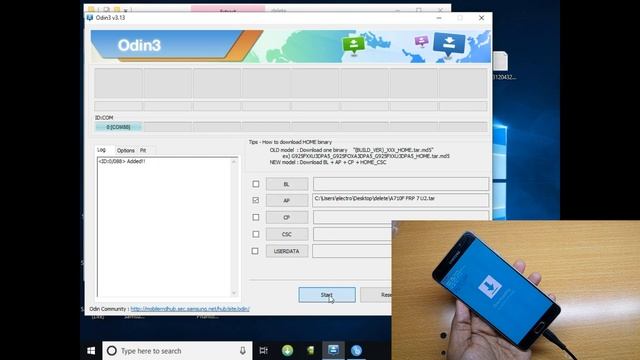Screen dimensions: 640x360
Task: Click the empty BL file path field
Action: (x=400, y=184)
